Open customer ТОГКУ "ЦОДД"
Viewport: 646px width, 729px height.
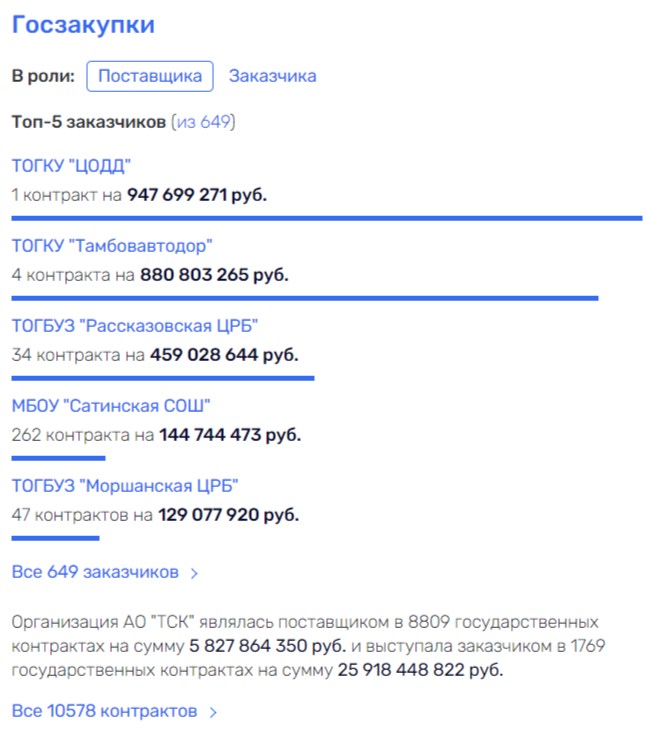click(x=71, y=165)
